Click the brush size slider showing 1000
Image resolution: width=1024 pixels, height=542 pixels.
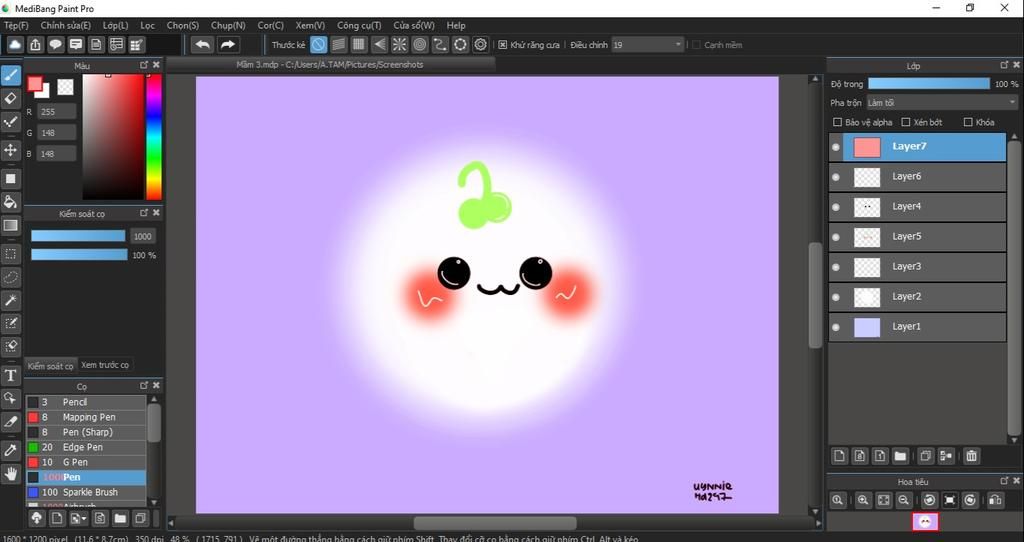(78, 236)
